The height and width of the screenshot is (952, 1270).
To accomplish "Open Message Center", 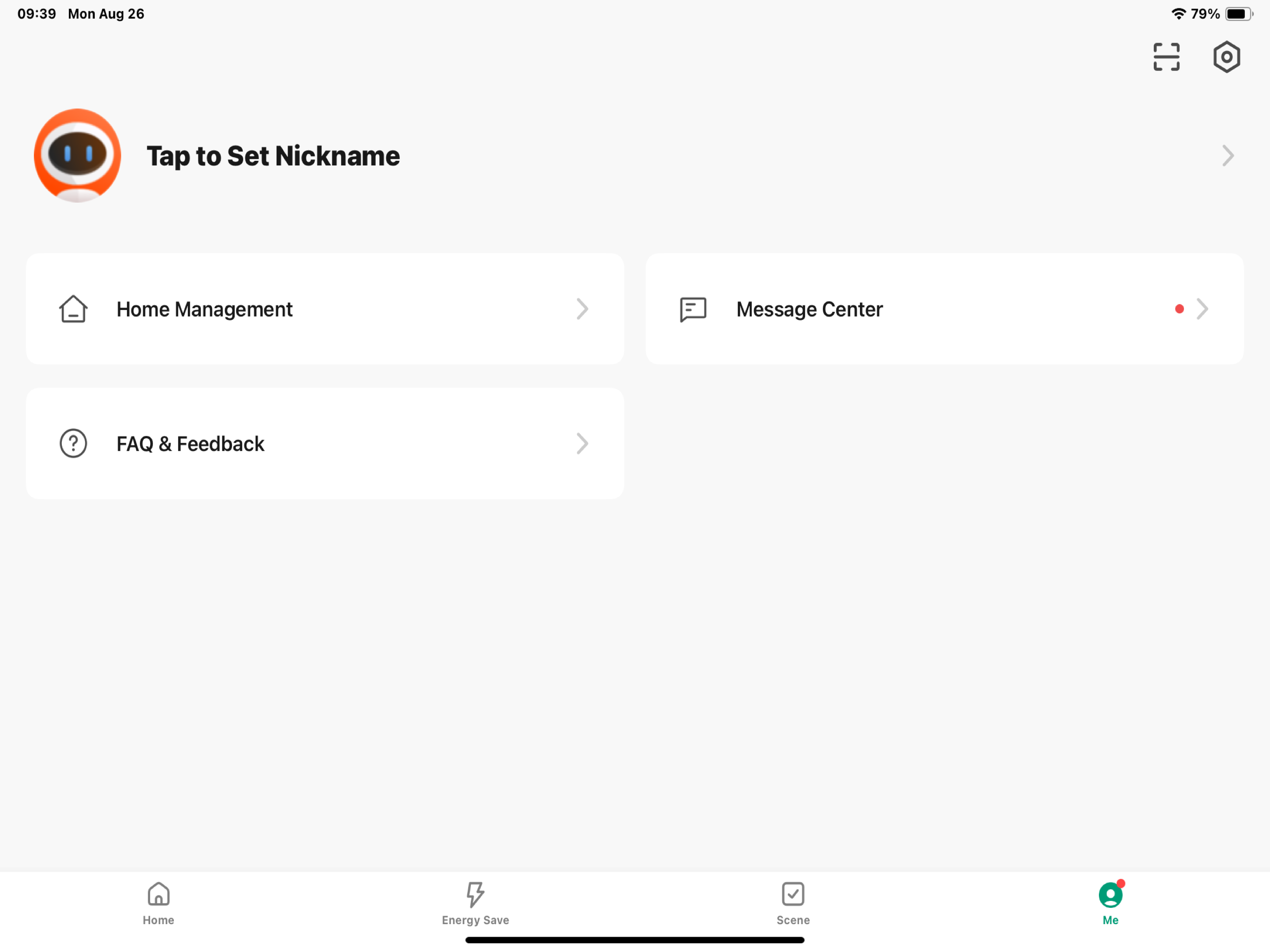I will pos(945,309).
